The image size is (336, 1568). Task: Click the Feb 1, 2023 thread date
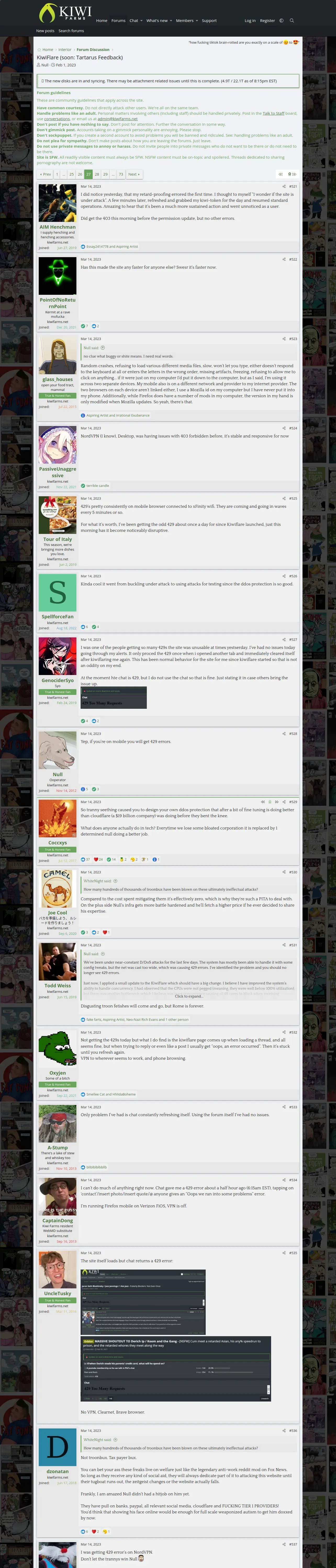pos(66,65)
